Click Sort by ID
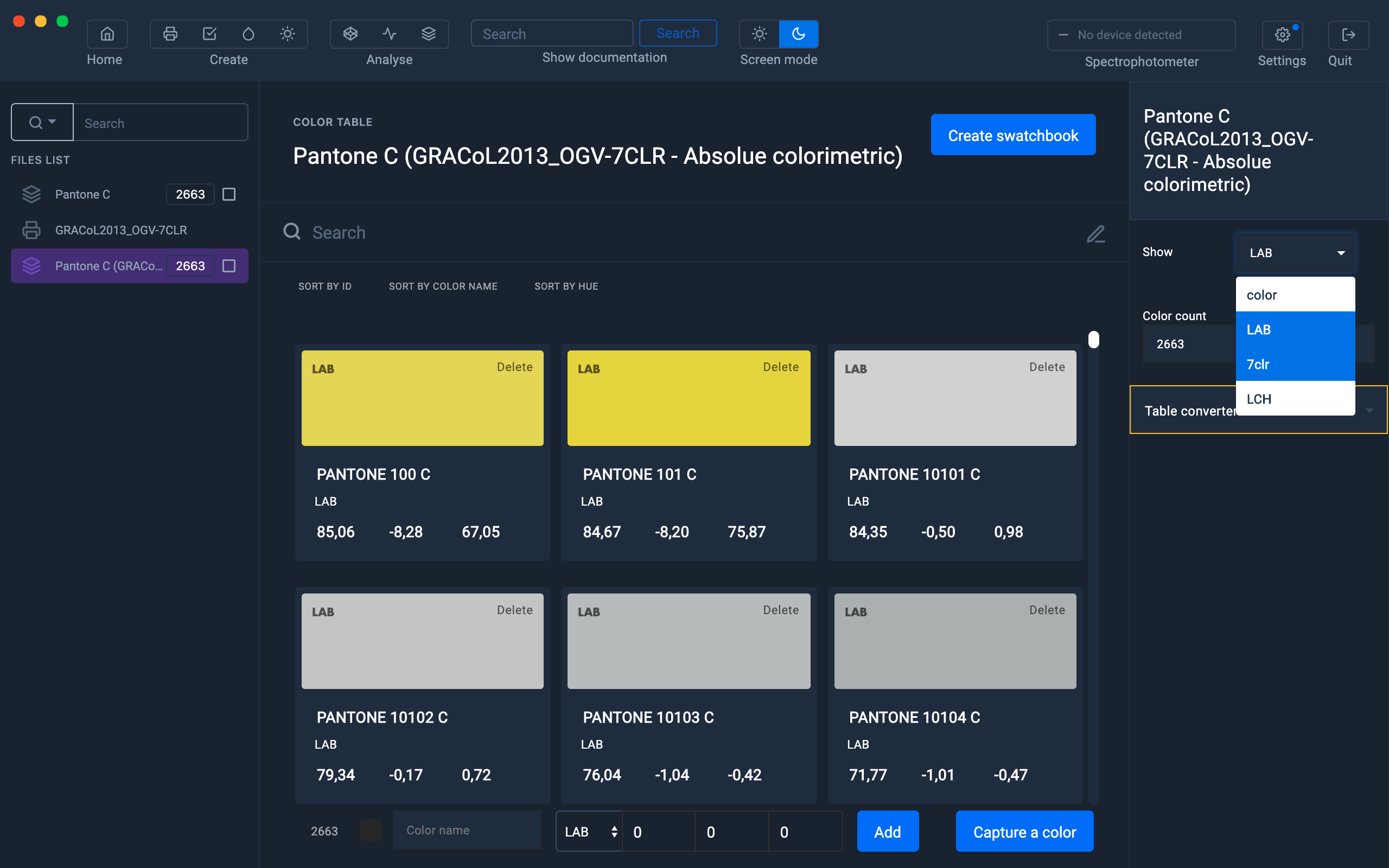Image resolution: width=1389 pixels, height=868 pixels. coord(325,286)
